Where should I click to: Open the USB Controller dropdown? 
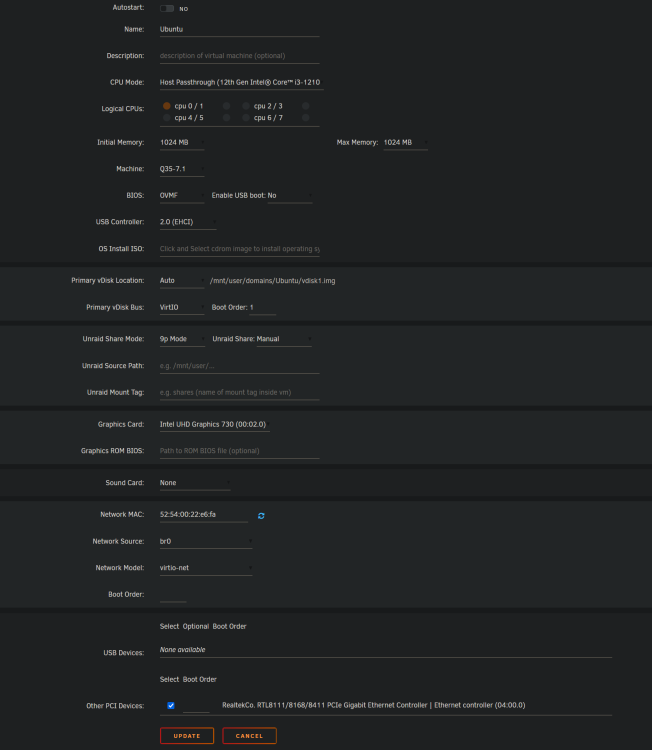click(188, 222)
